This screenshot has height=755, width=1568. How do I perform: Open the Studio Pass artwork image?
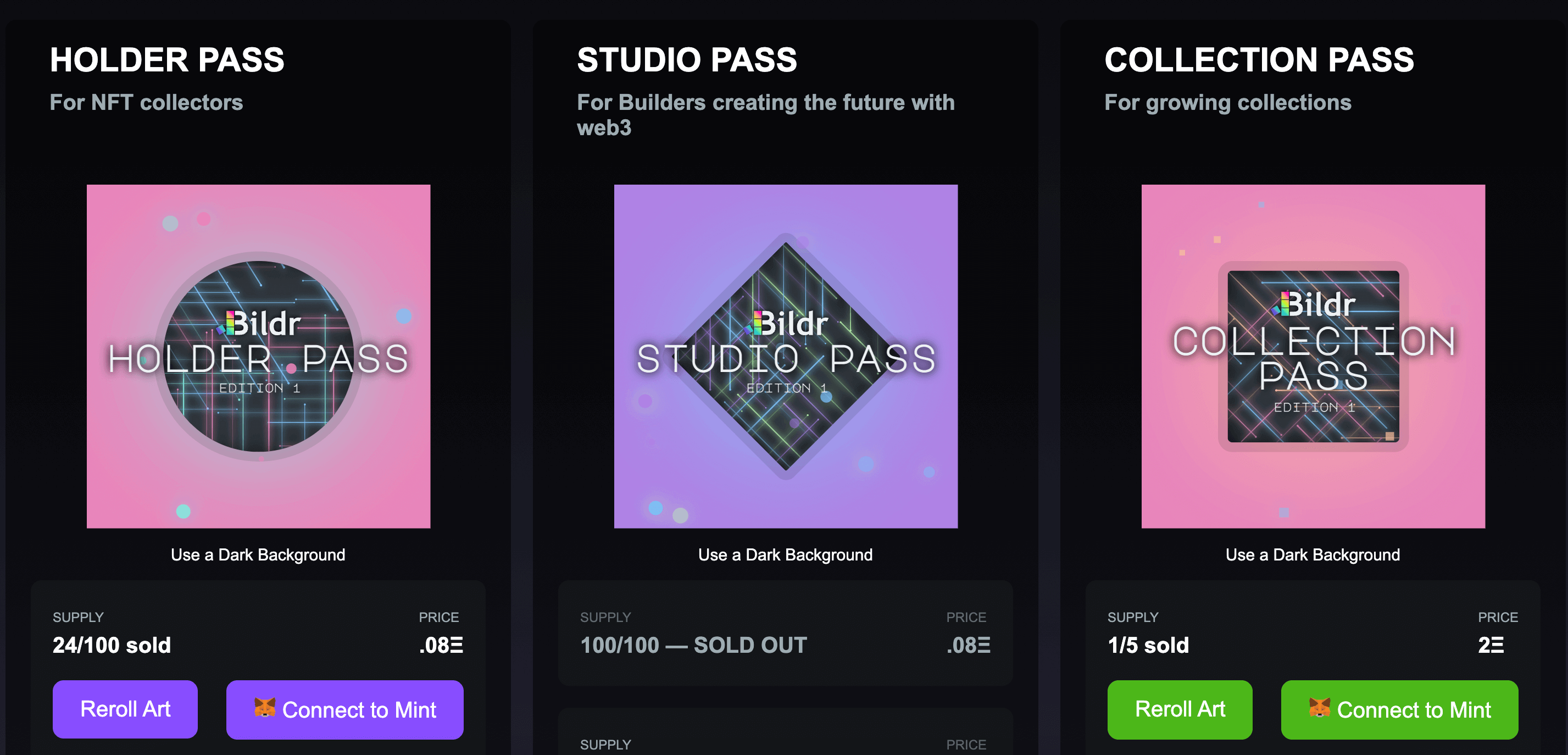point(786,356)
